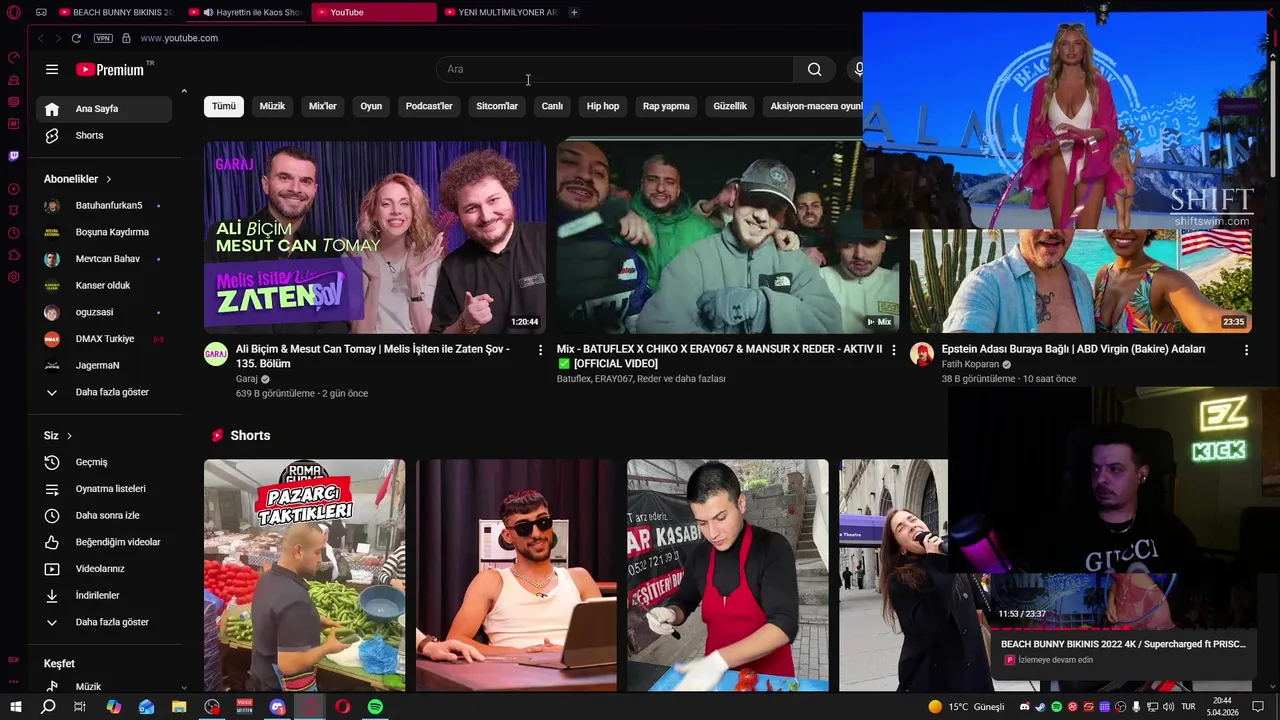Select the Mix'ler filter chip
The width and height of the screenshot is (1280, 720).
tap(323, 106)
